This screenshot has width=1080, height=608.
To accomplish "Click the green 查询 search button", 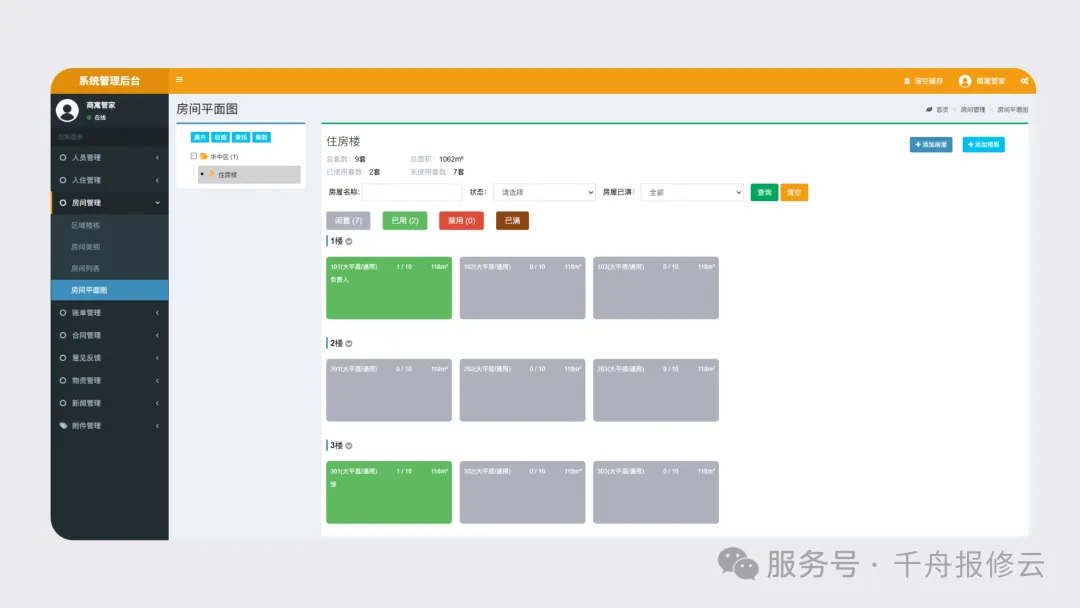I will pos(764,192).
